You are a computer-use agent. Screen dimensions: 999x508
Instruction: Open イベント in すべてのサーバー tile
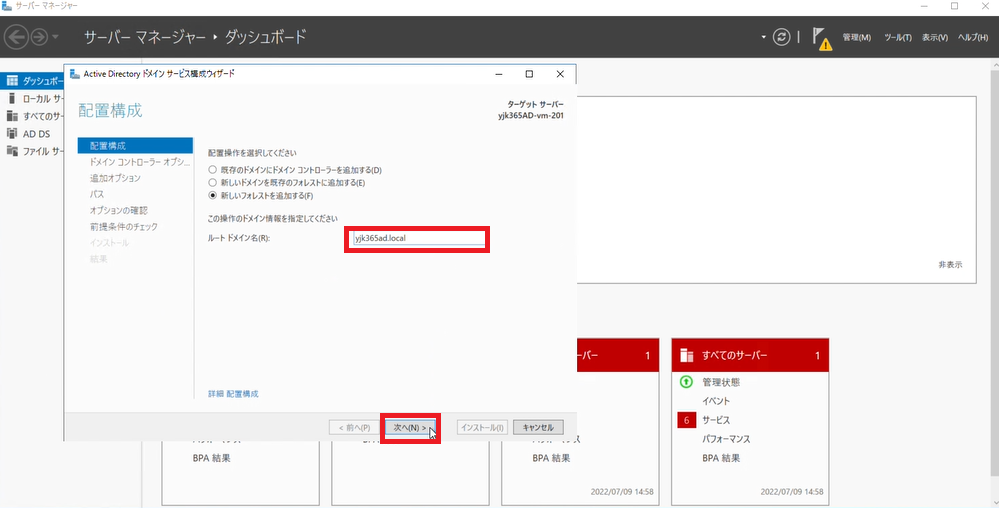click(x=716, y=401)
